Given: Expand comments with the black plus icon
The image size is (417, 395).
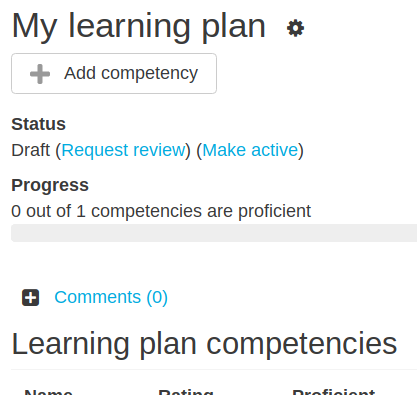Looking at the screenshot, I should [x=31, y=297].
